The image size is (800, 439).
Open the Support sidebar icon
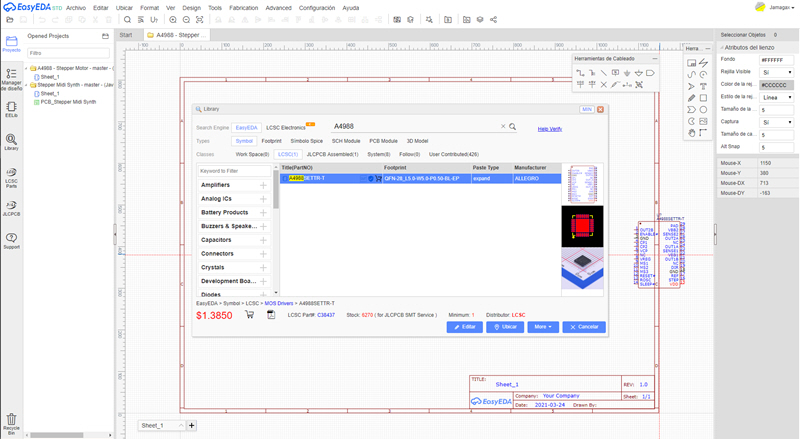pyautogui.click(x=11, y=241)
